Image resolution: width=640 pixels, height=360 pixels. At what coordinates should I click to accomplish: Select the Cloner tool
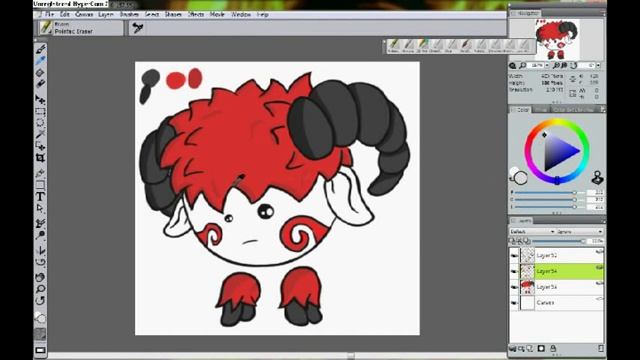pos(40,223)
